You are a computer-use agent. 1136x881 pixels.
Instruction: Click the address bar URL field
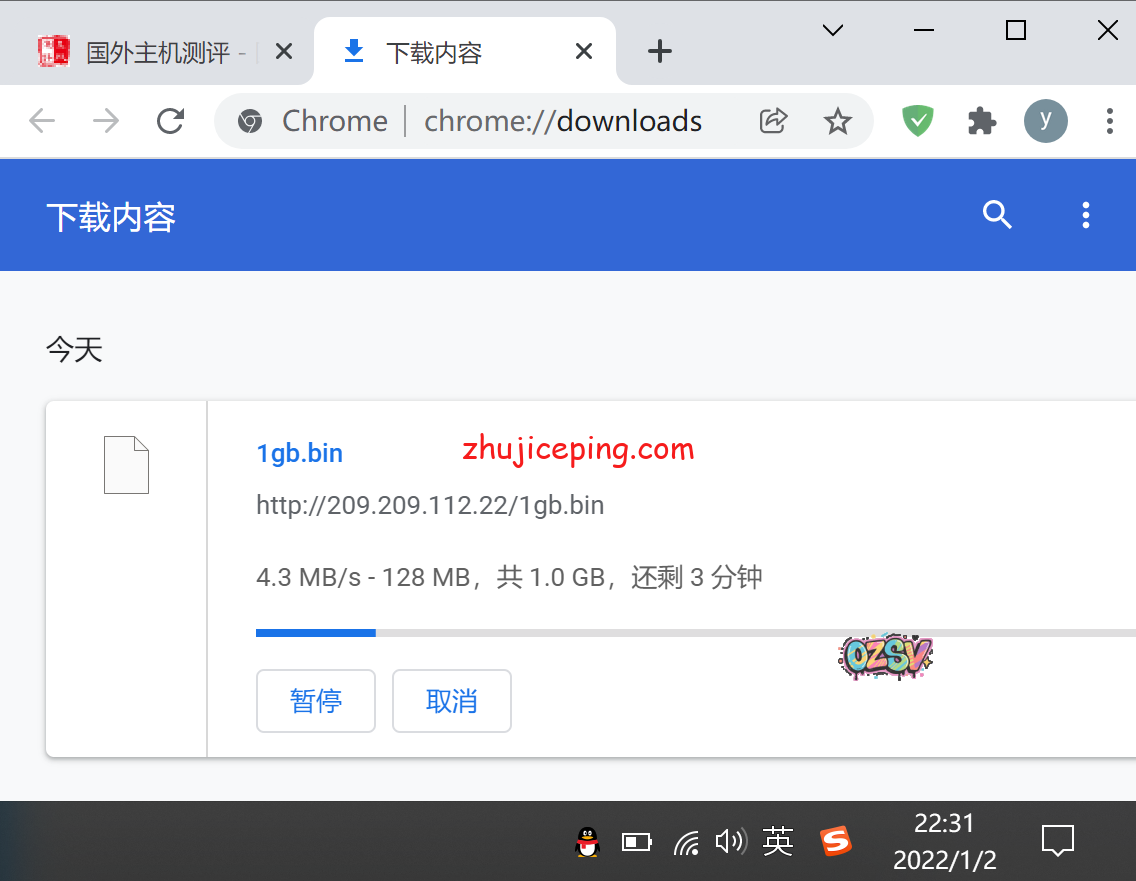point(562,121)
